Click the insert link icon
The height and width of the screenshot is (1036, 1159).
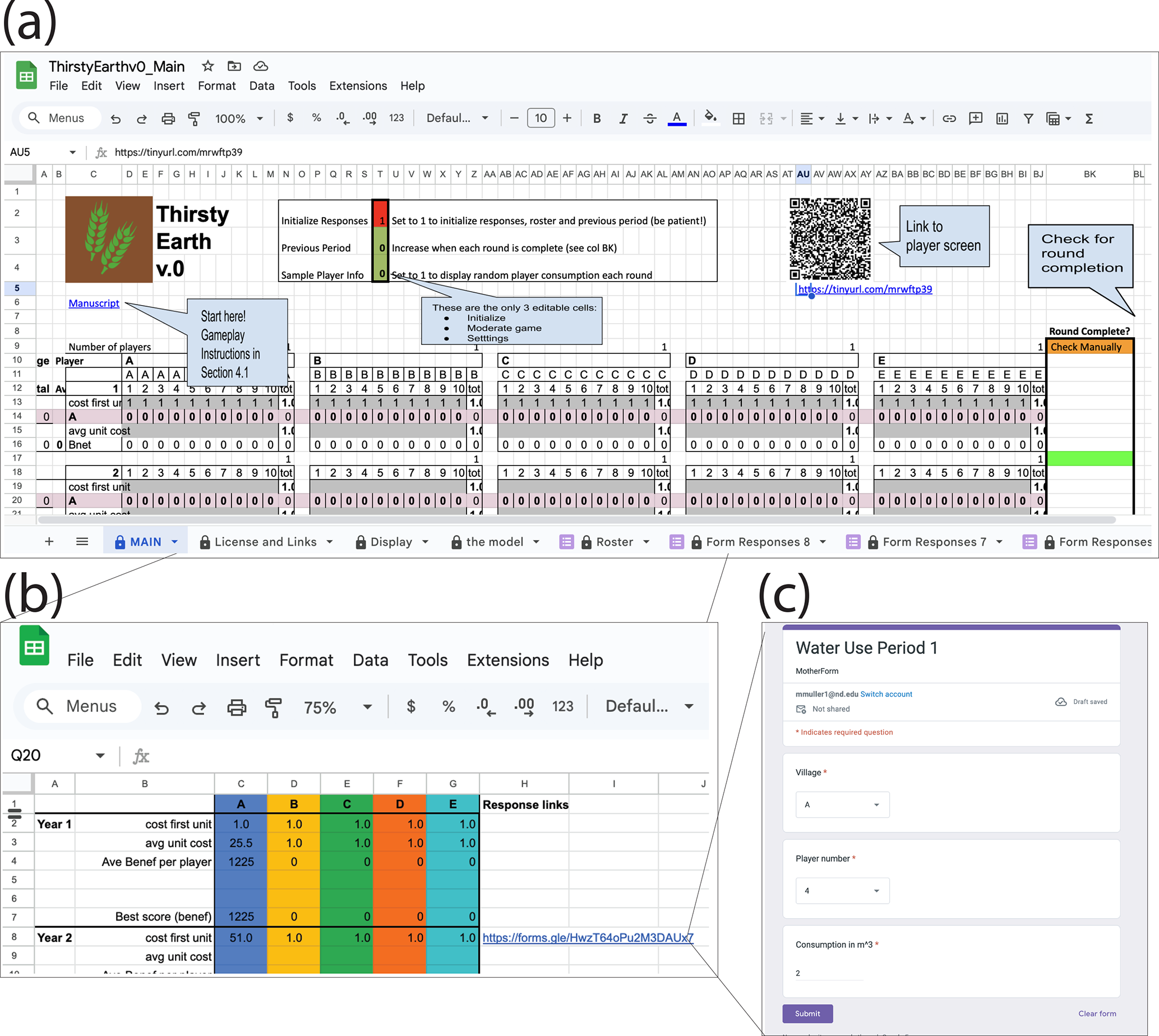(x=949, y=118)
